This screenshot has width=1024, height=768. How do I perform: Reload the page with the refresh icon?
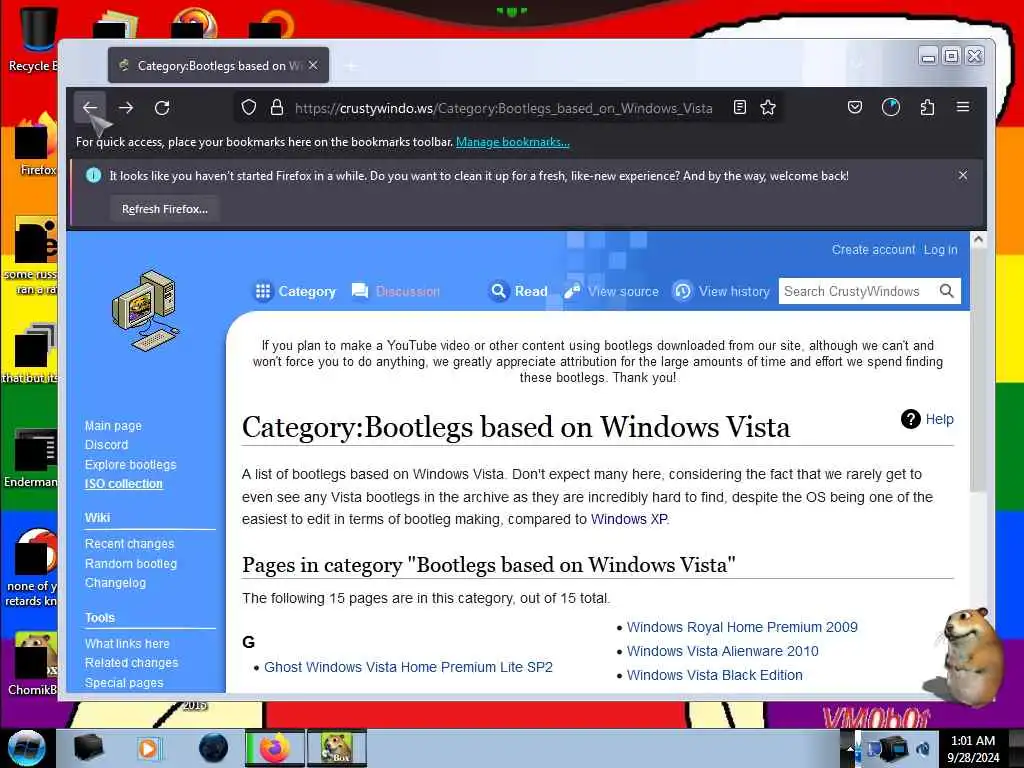[x=162, y=108]
